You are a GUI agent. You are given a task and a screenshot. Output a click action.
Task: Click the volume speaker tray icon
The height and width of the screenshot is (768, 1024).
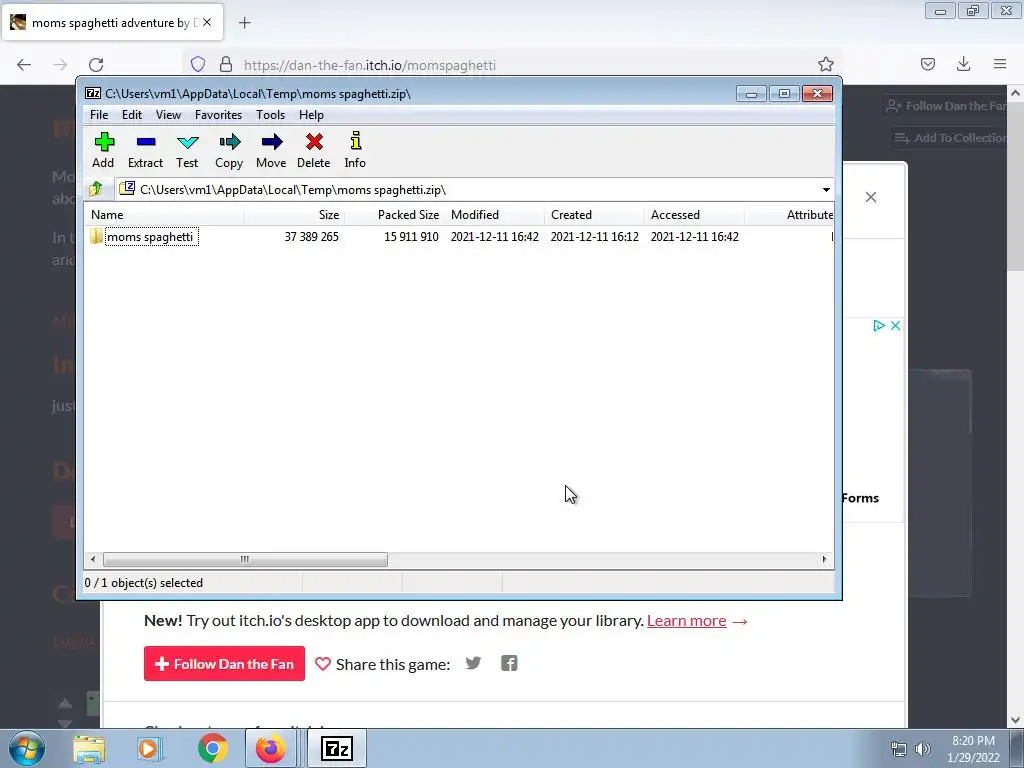[x=922, y=749]
